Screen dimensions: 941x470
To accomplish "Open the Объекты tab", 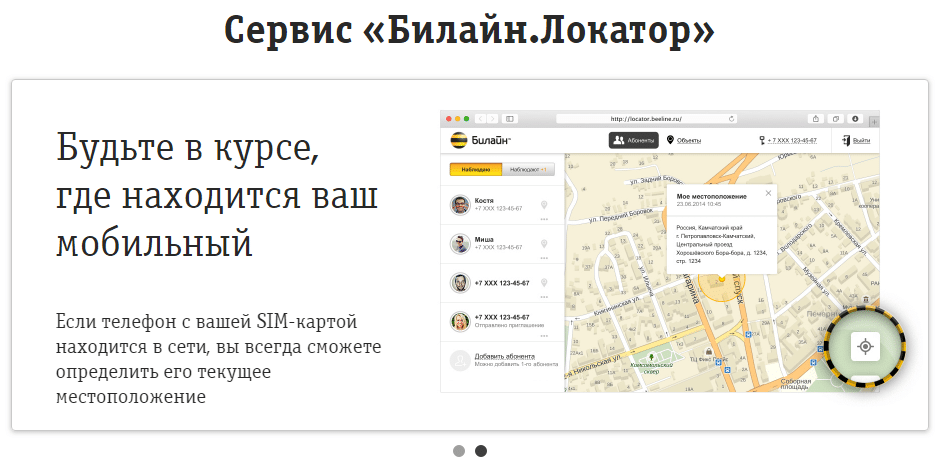I will coord(689,140).
